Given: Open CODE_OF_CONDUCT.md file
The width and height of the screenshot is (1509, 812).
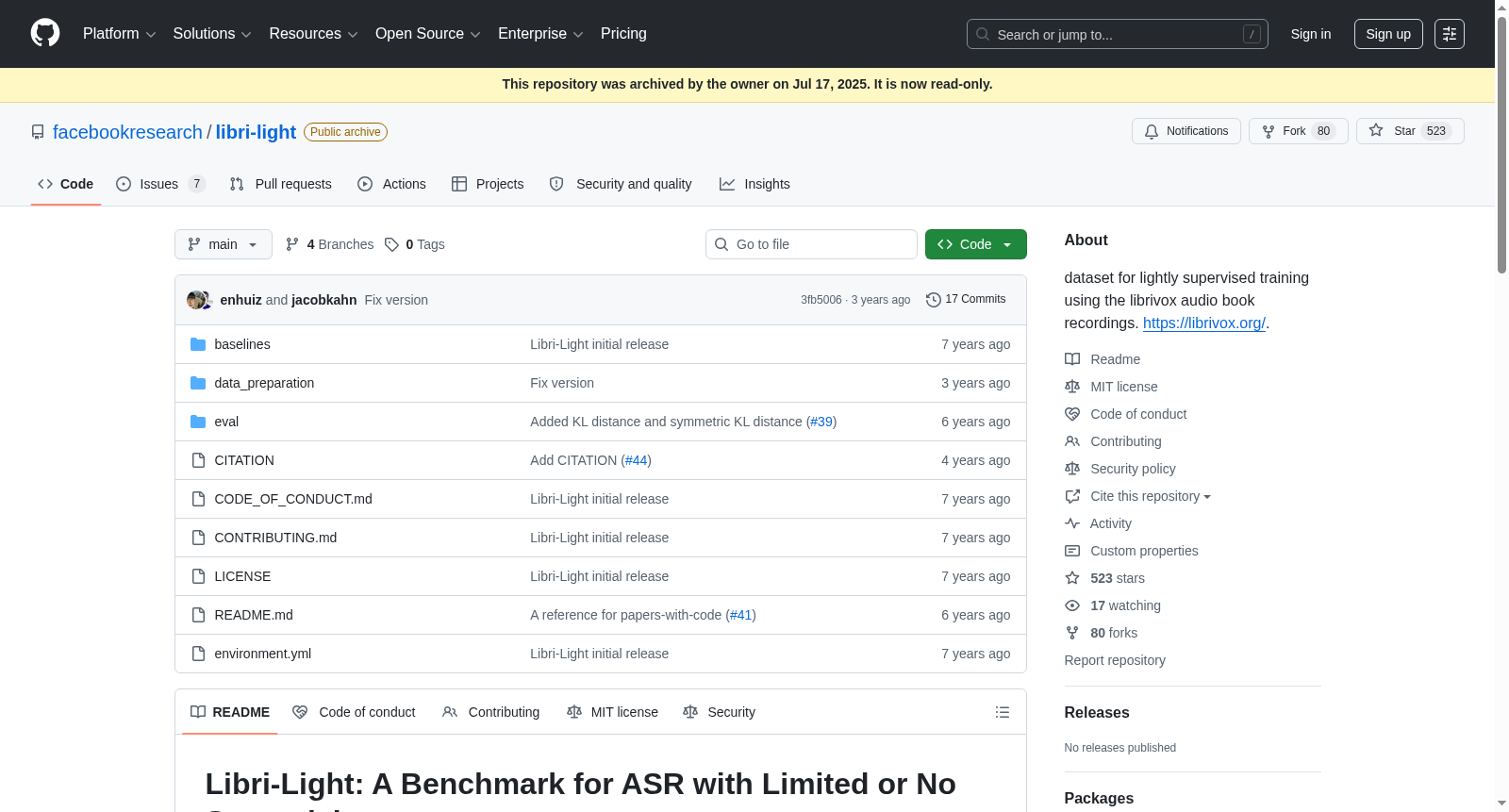Looking at the screenshot, I should pos(293,499).
